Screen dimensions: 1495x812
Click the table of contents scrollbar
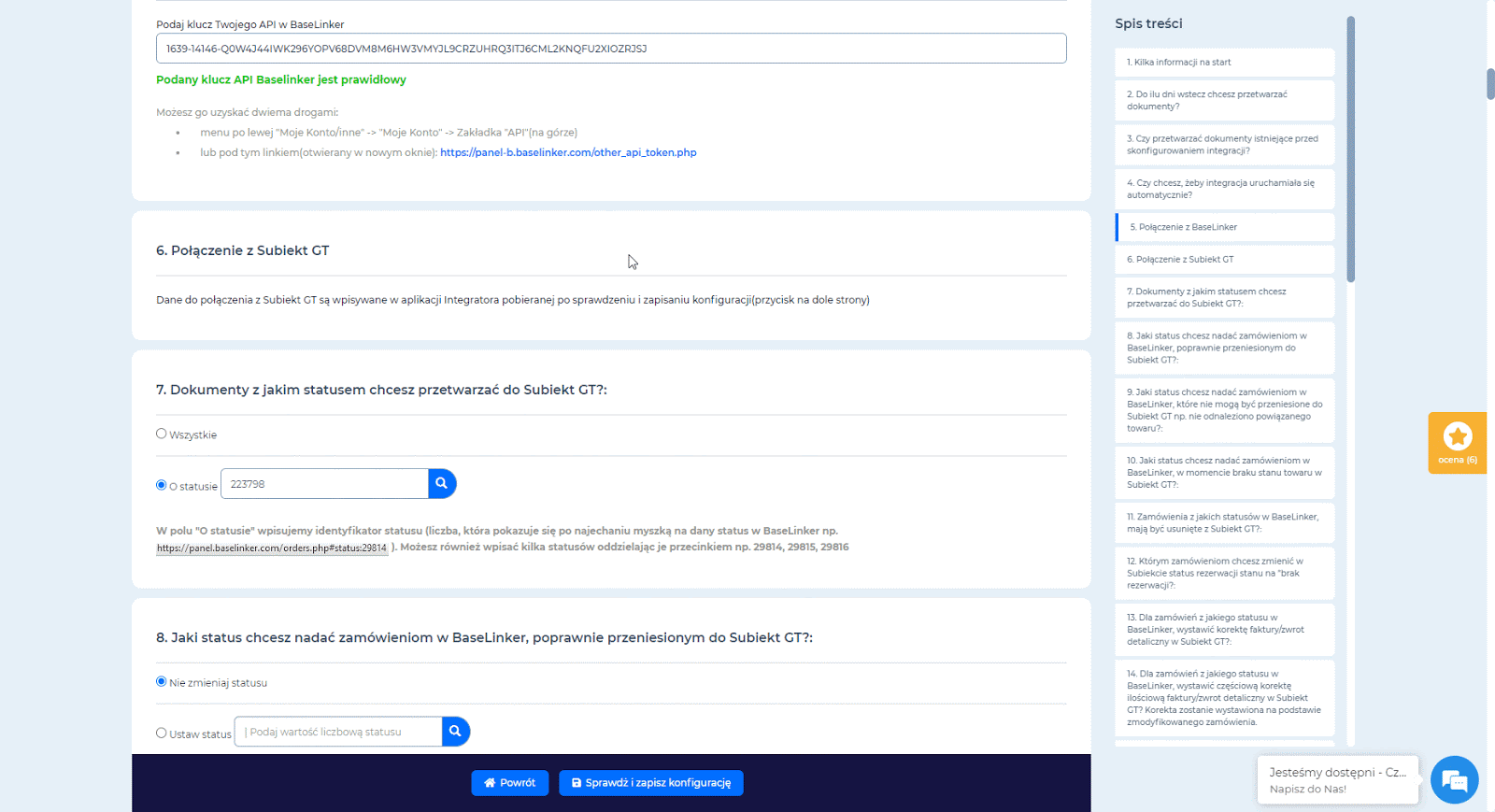[x=1351, y=150]
